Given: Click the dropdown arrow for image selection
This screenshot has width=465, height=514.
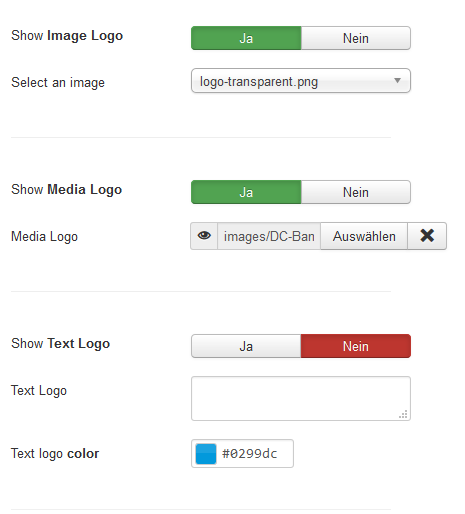Looking at the screenshot, I should [397, 81].
